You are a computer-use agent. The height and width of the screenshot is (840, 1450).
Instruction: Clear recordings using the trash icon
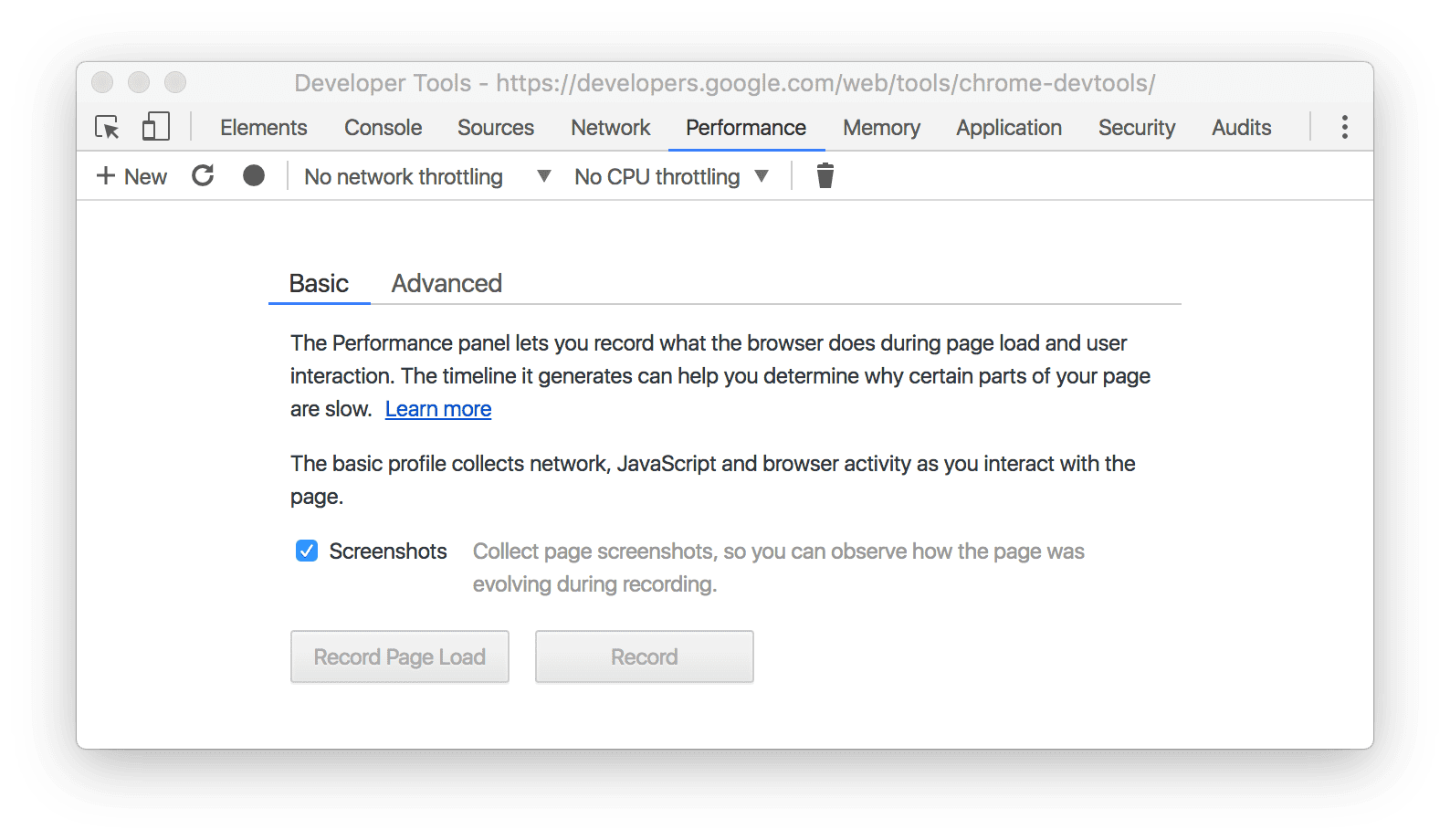pyautogui.click(x=825, y=175)
